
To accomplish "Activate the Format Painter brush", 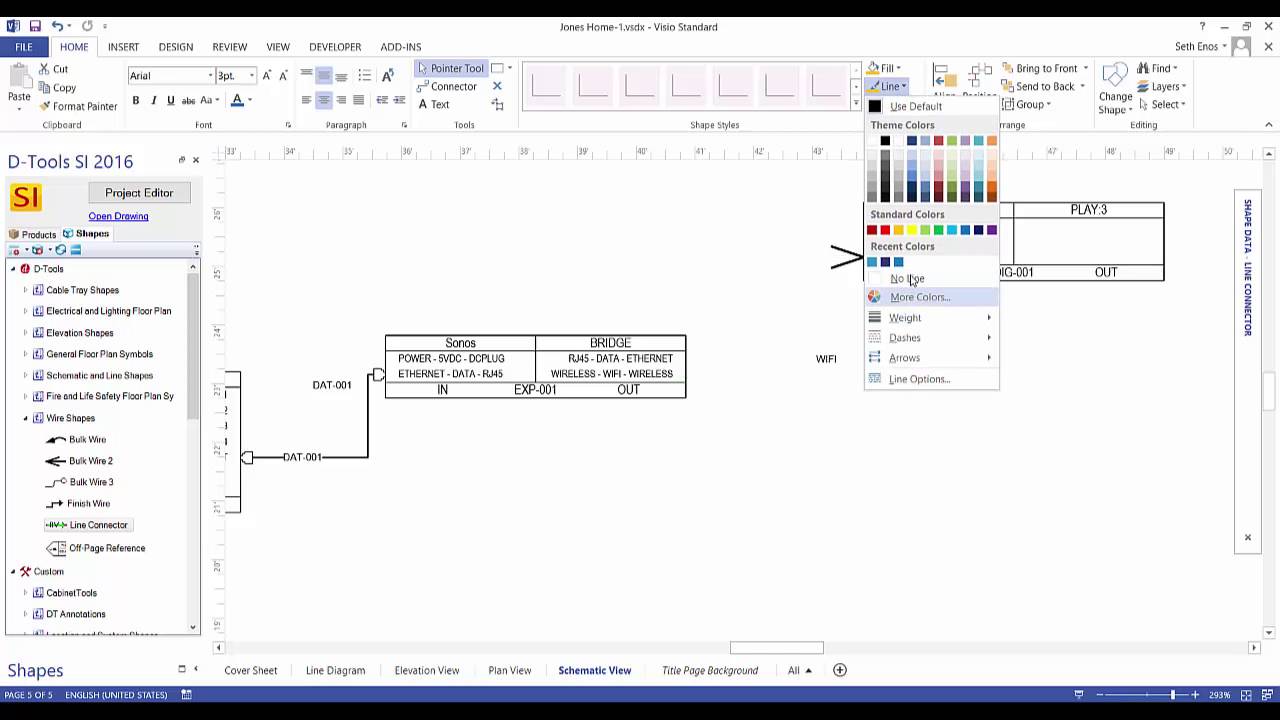I will click(x=45, y=106).
